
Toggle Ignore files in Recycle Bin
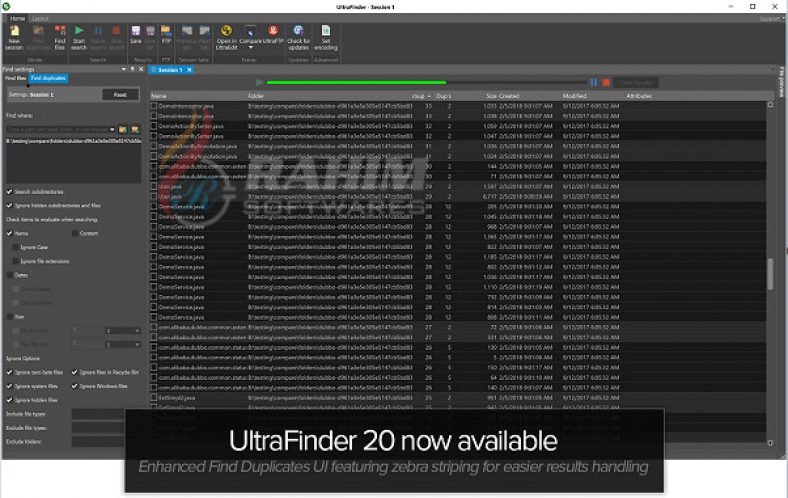[74, 372]
